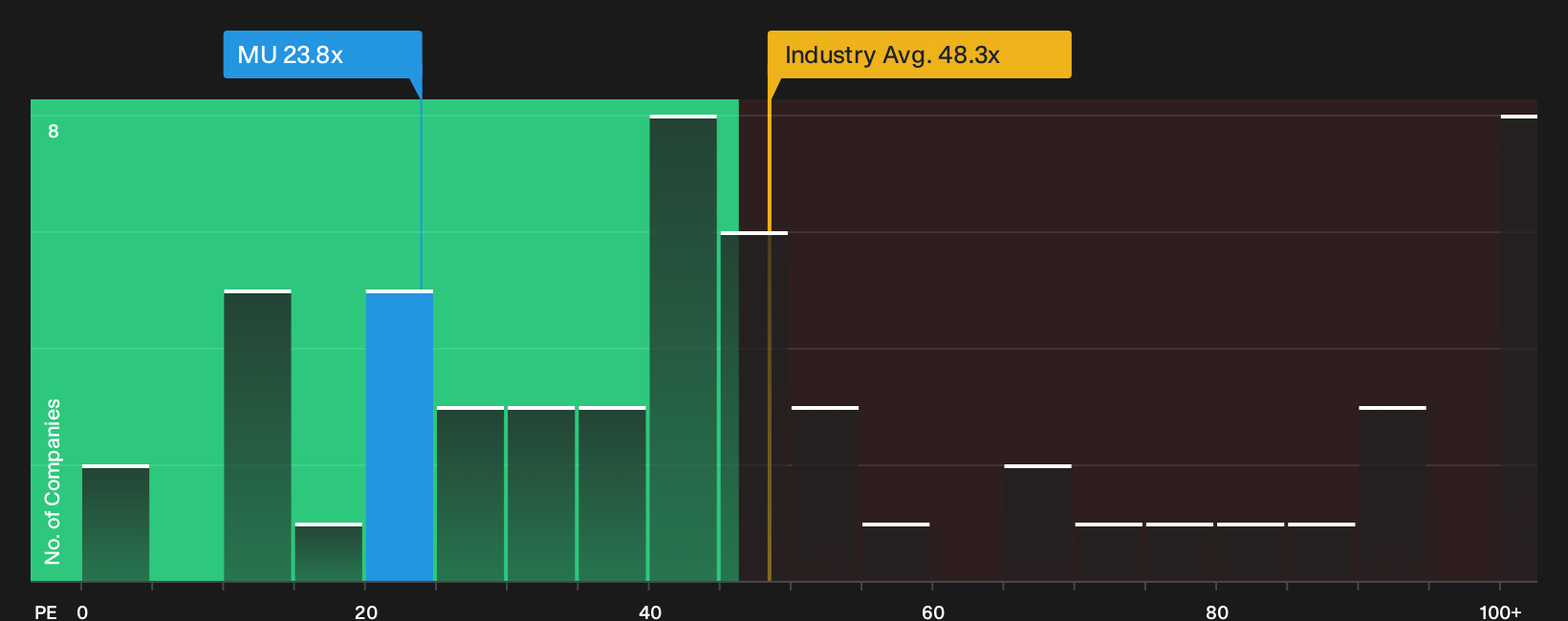Click the 'No. of Companies' axis label

coord(53,481)
